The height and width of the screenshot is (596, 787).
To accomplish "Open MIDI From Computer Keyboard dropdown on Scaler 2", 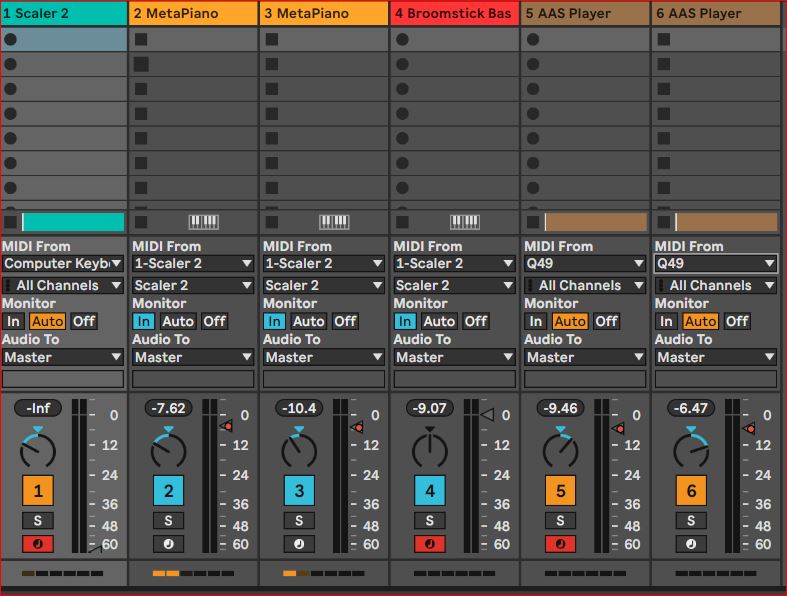I will 63,264.
